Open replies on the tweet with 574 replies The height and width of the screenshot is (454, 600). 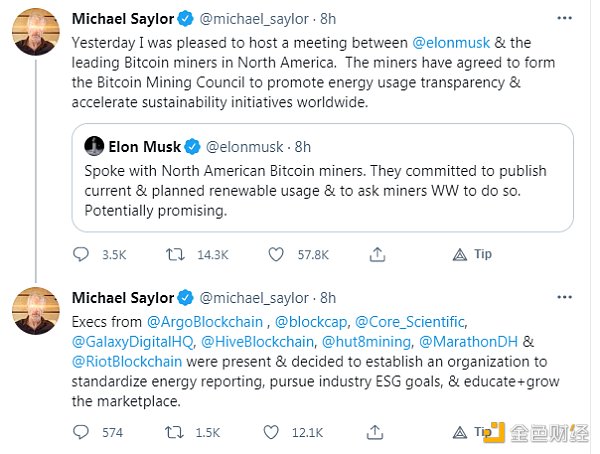(82, 432)
